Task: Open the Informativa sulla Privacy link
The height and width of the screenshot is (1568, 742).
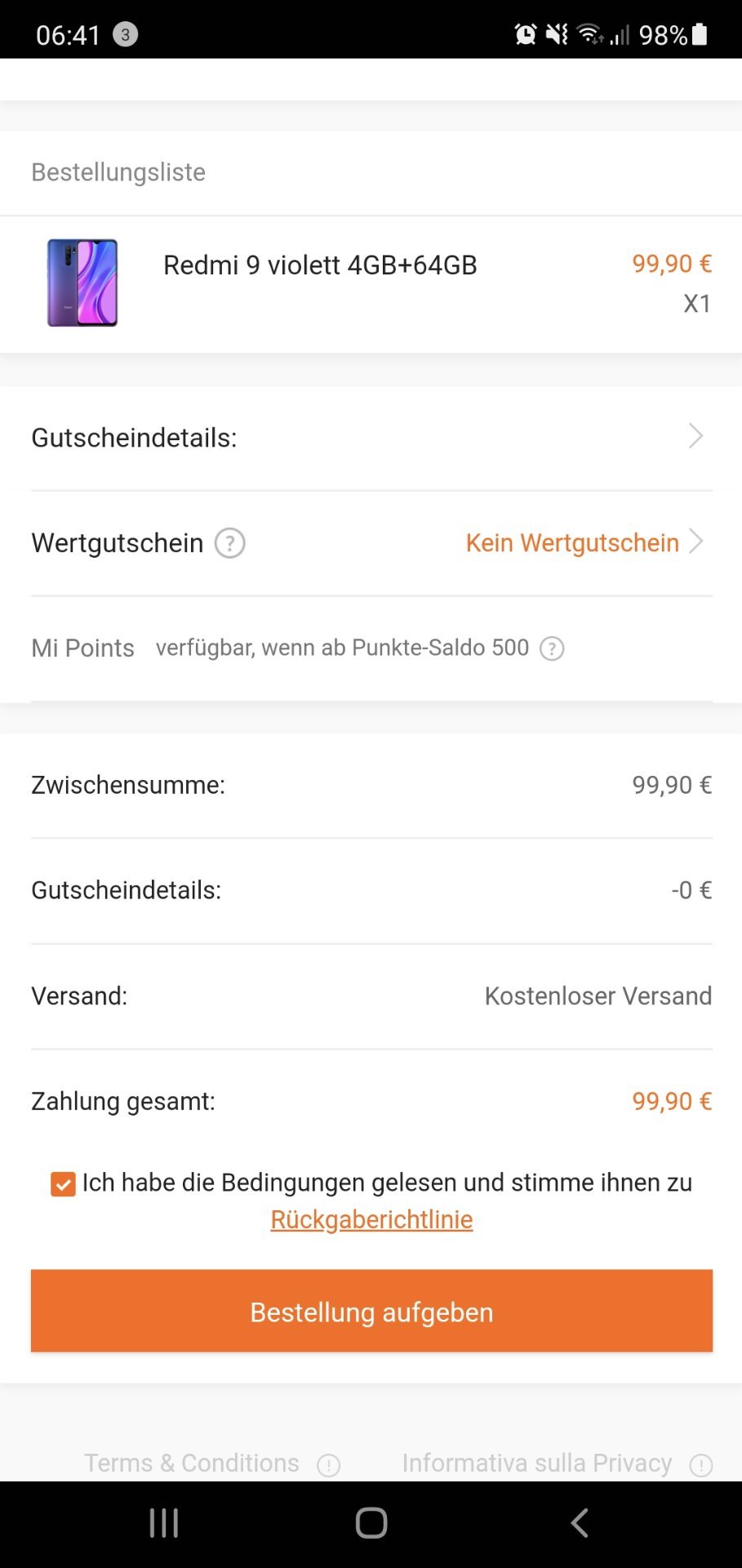Action: coord(536,1463)
